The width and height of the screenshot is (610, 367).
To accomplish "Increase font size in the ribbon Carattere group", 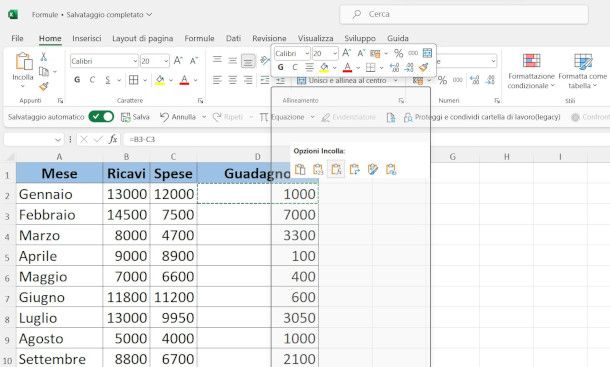I will pos(178,61).
